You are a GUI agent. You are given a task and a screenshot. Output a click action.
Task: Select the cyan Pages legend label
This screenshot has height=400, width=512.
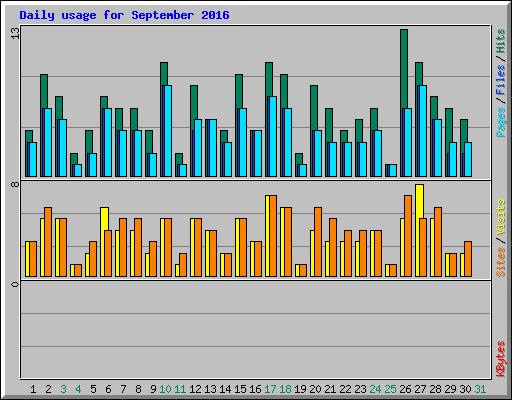click(501, 122)
